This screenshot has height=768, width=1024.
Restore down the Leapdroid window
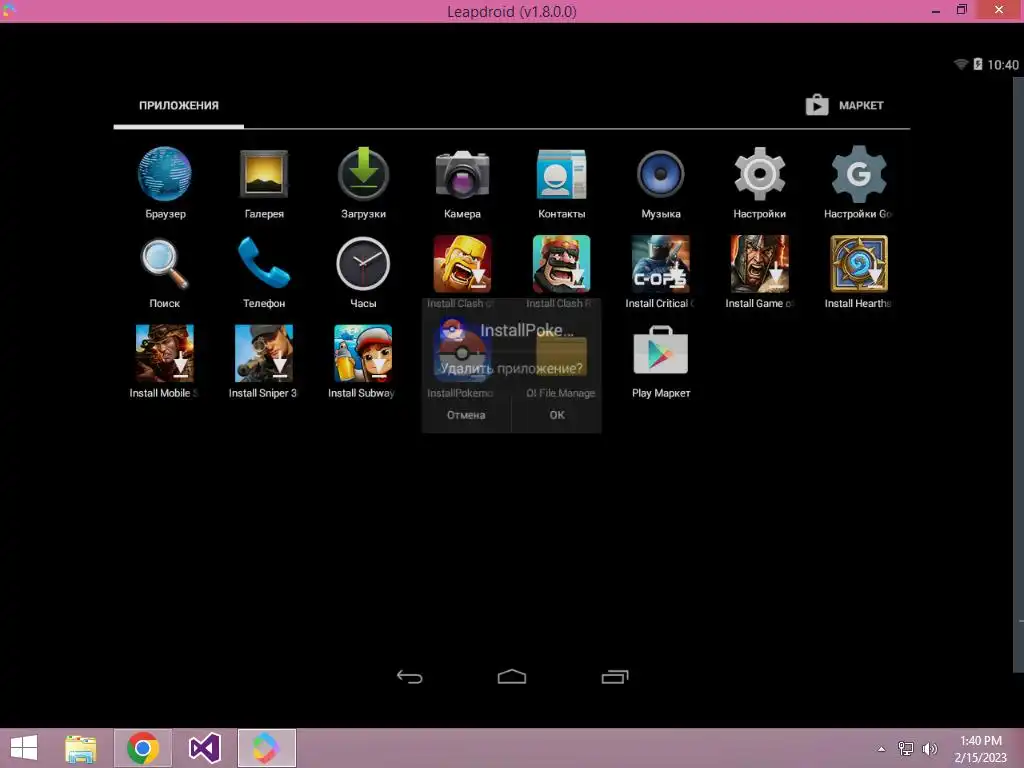pos(961,10)
